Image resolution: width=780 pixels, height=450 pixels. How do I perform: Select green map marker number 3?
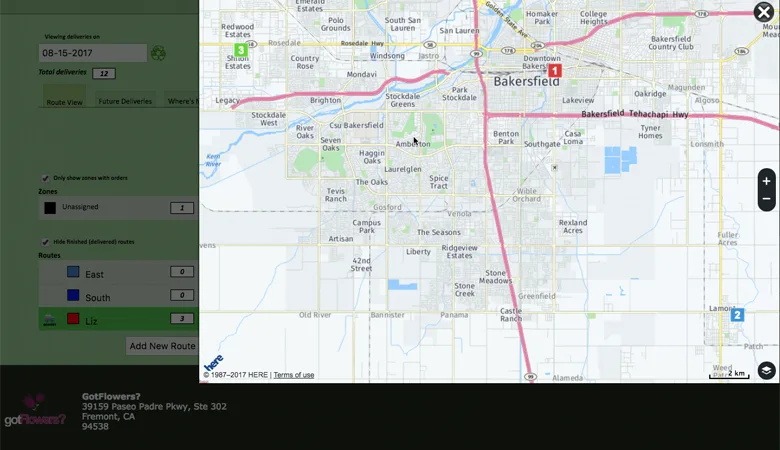tap(241, 50)
